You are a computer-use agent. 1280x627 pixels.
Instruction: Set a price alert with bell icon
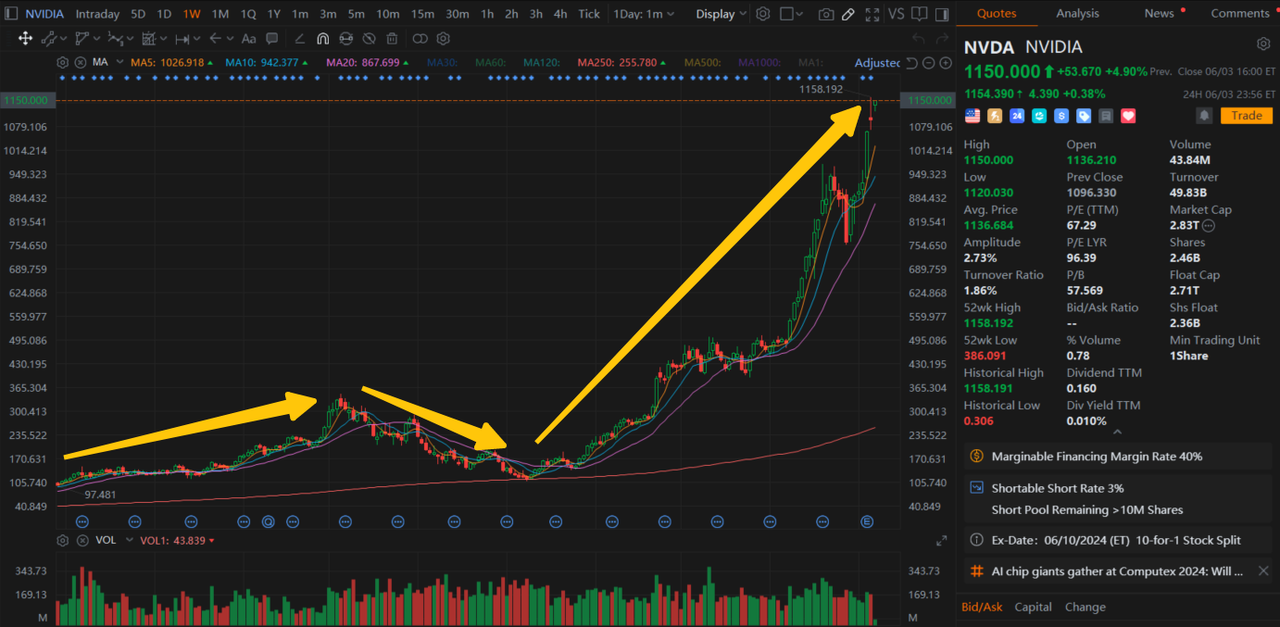point(1204,116)
